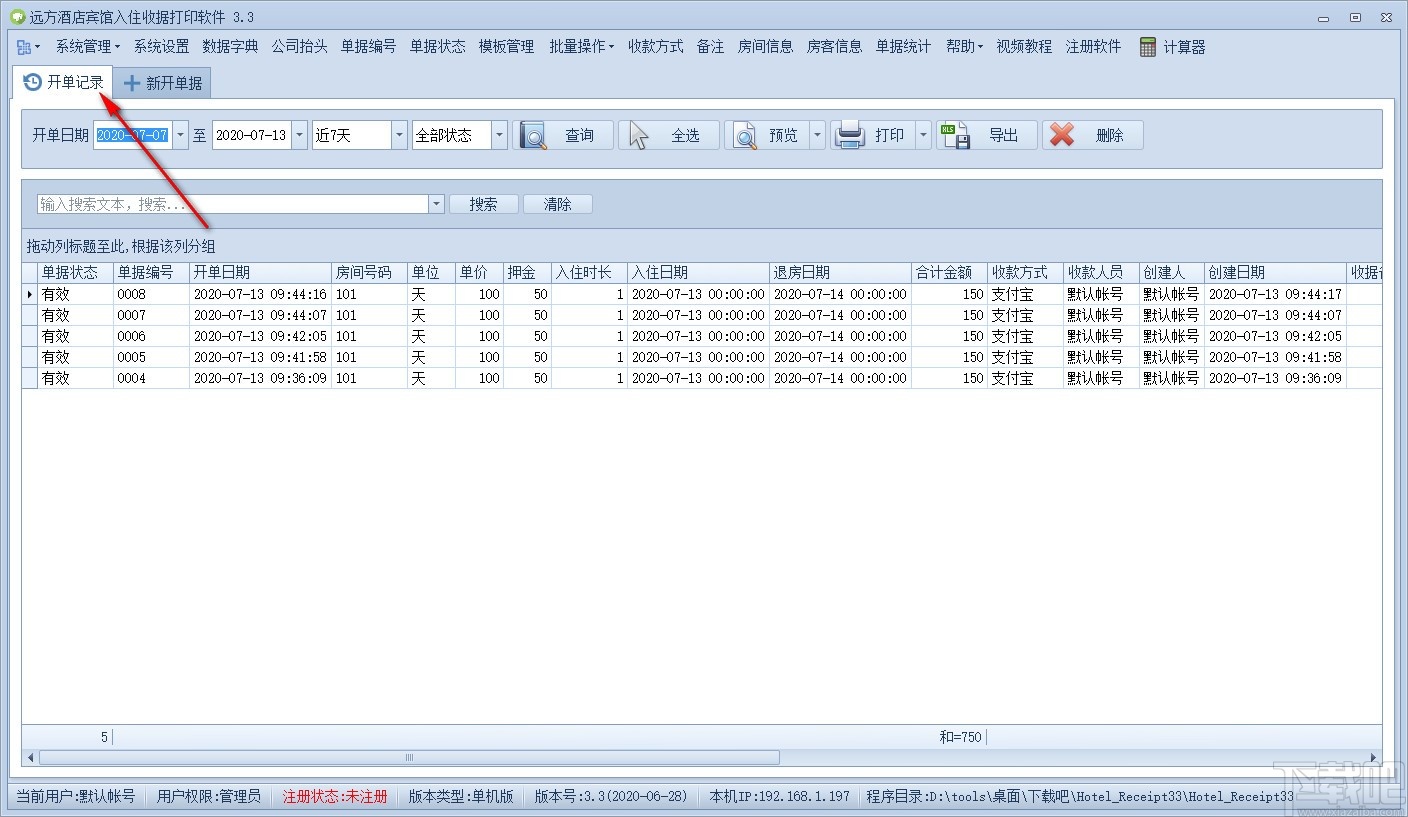Open 视频教程 menu item
1408x817 pixels.
(1024, 47)
